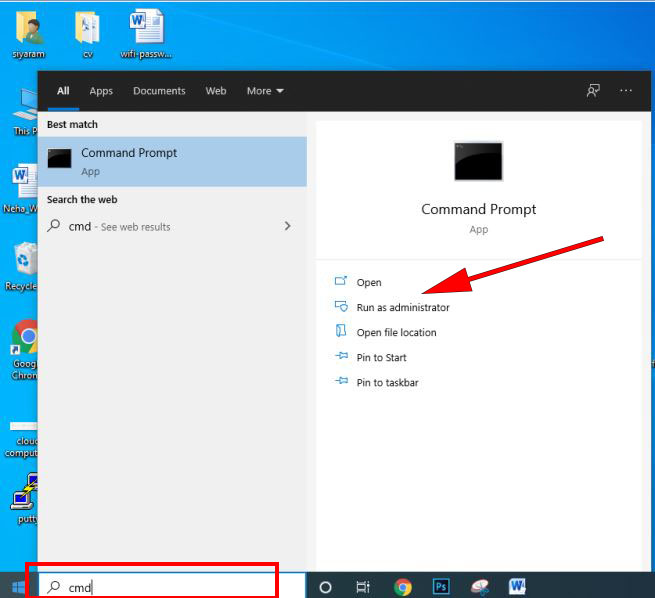This screenshot has height=598, width=655.
Task: Select Command Prompt best match result
Action: pos(172,161)
